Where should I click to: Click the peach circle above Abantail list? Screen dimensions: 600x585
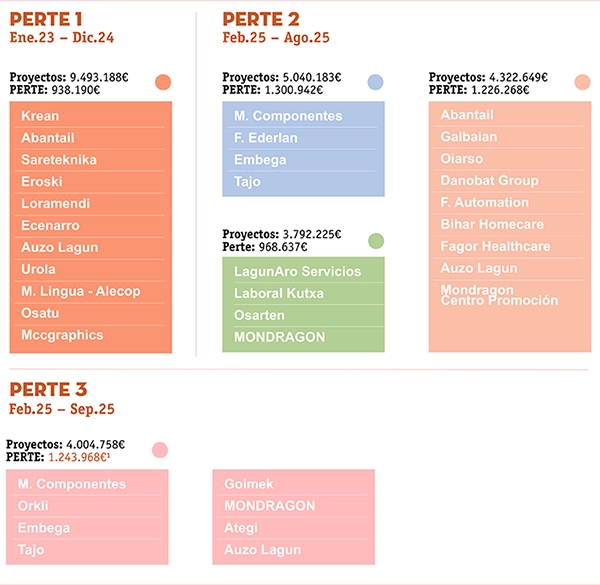tap(583, 82)
